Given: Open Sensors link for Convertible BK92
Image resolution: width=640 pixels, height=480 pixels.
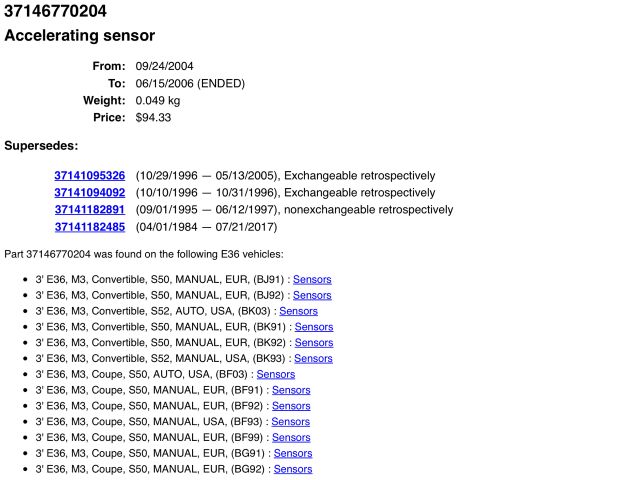Looking at the screenshot, I should [x=314, y=342].
